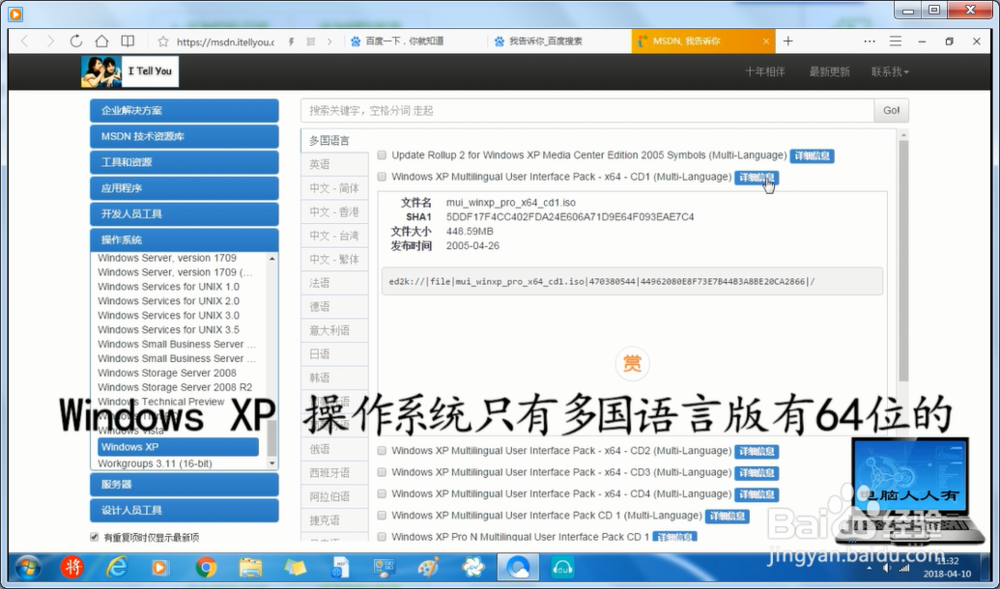Open 详细信息 for x64 - CD3 pack
This screenshot has width=1000, height=589.
(x=756, y=473)
